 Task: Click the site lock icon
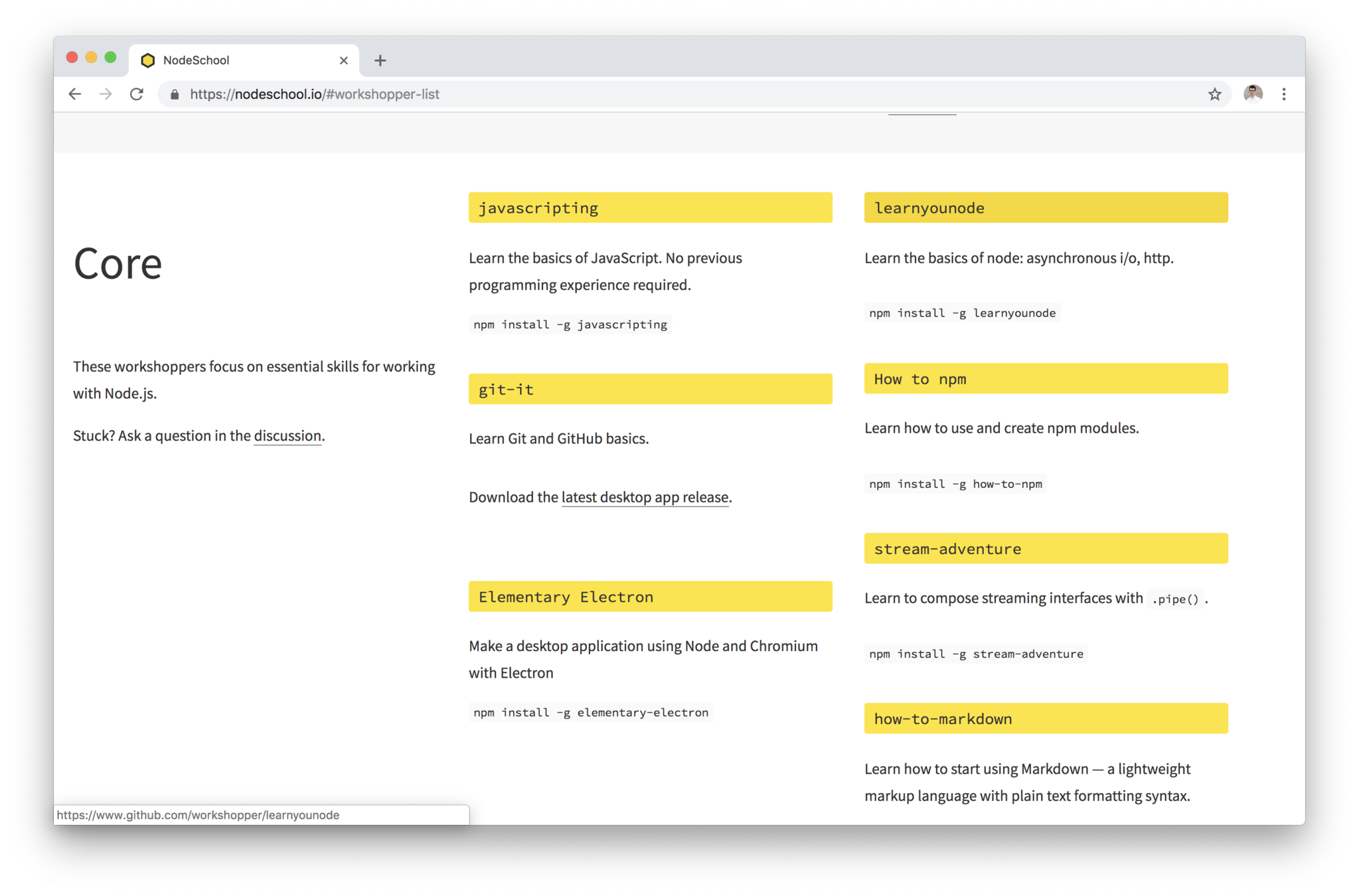click(175, 94)
